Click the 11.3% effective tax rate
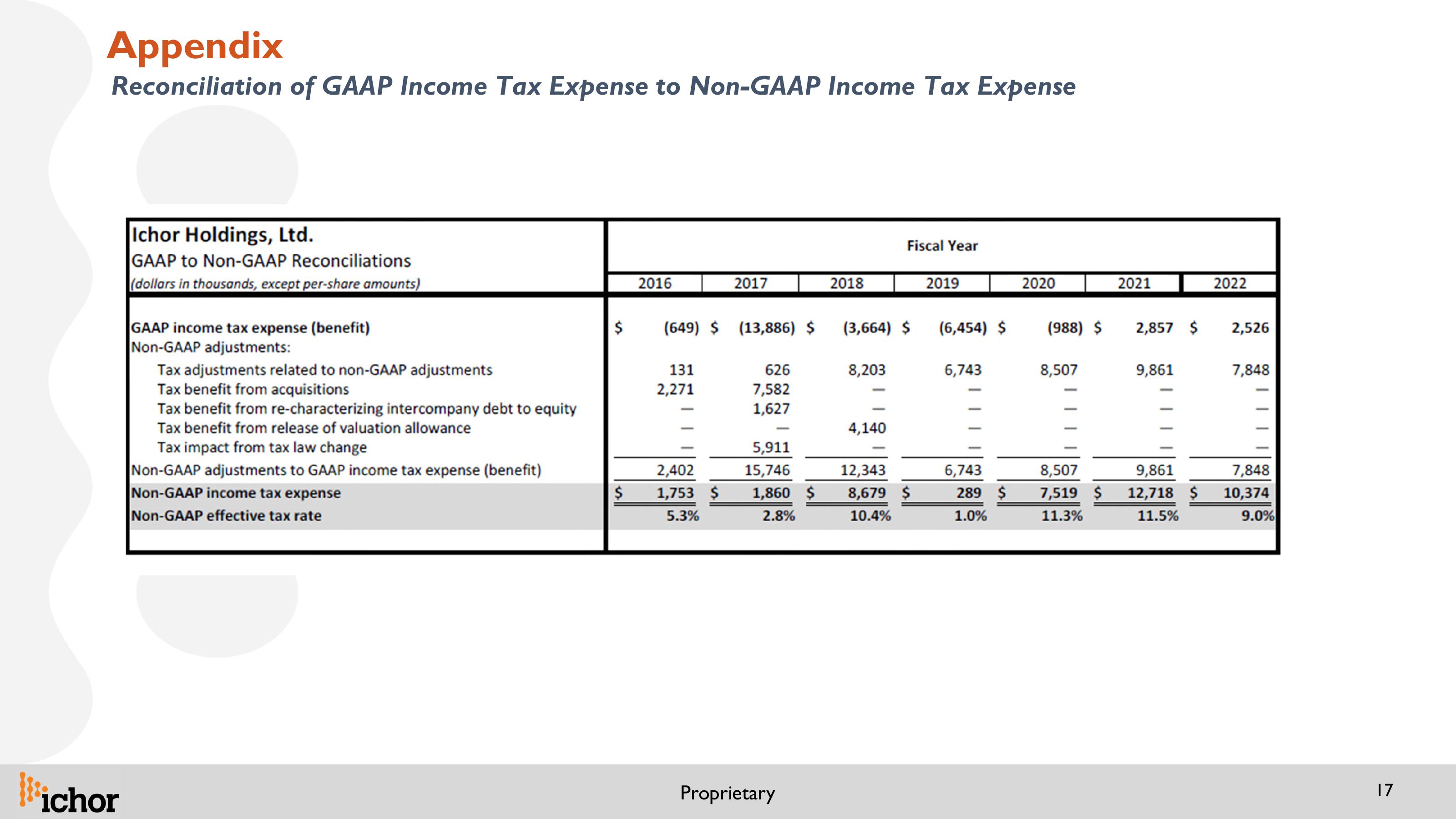Image resolution: width=1456 pixels, height=819 pixels. [x=1062, y=516]
